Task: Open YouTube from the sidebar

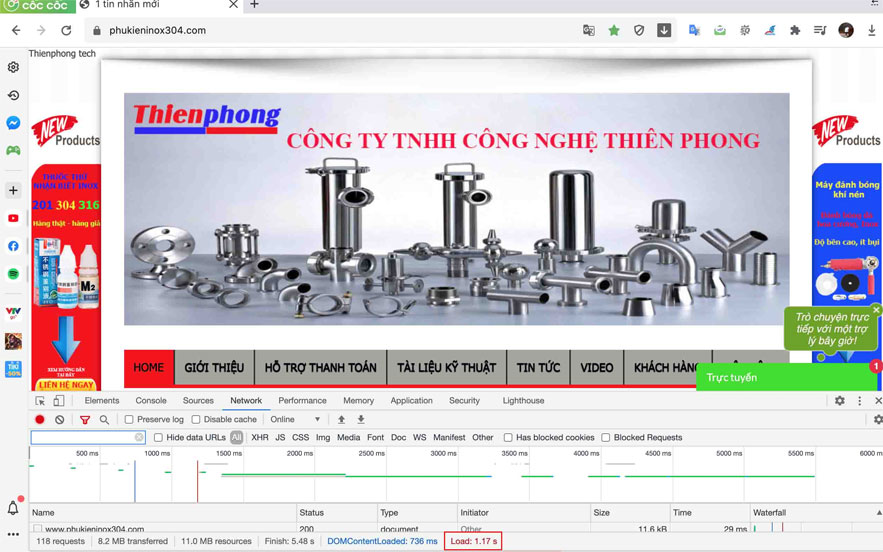Action: point(14,218)
